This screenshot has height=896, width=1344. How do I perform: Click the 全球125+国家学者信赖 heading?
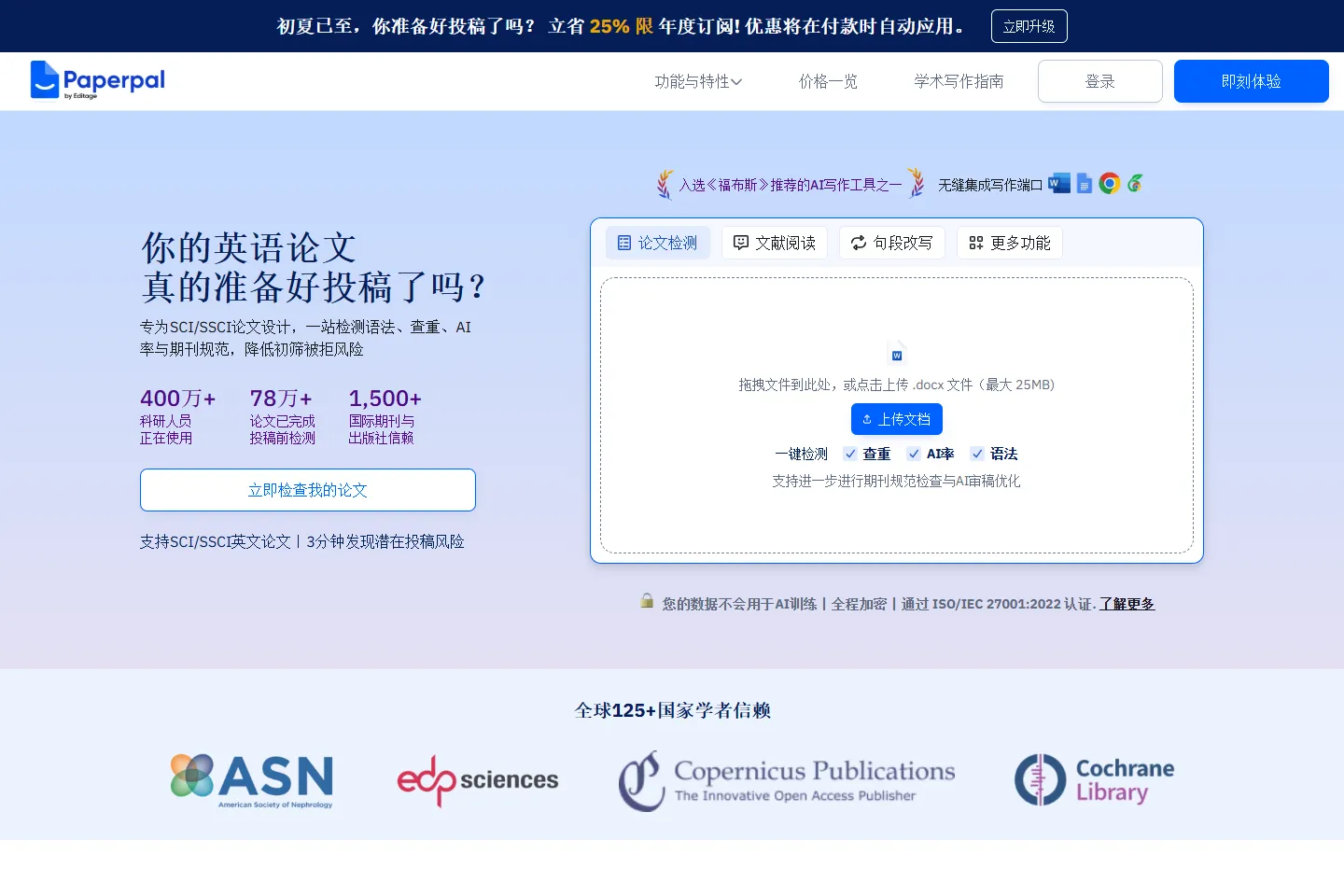click(672, 710)
